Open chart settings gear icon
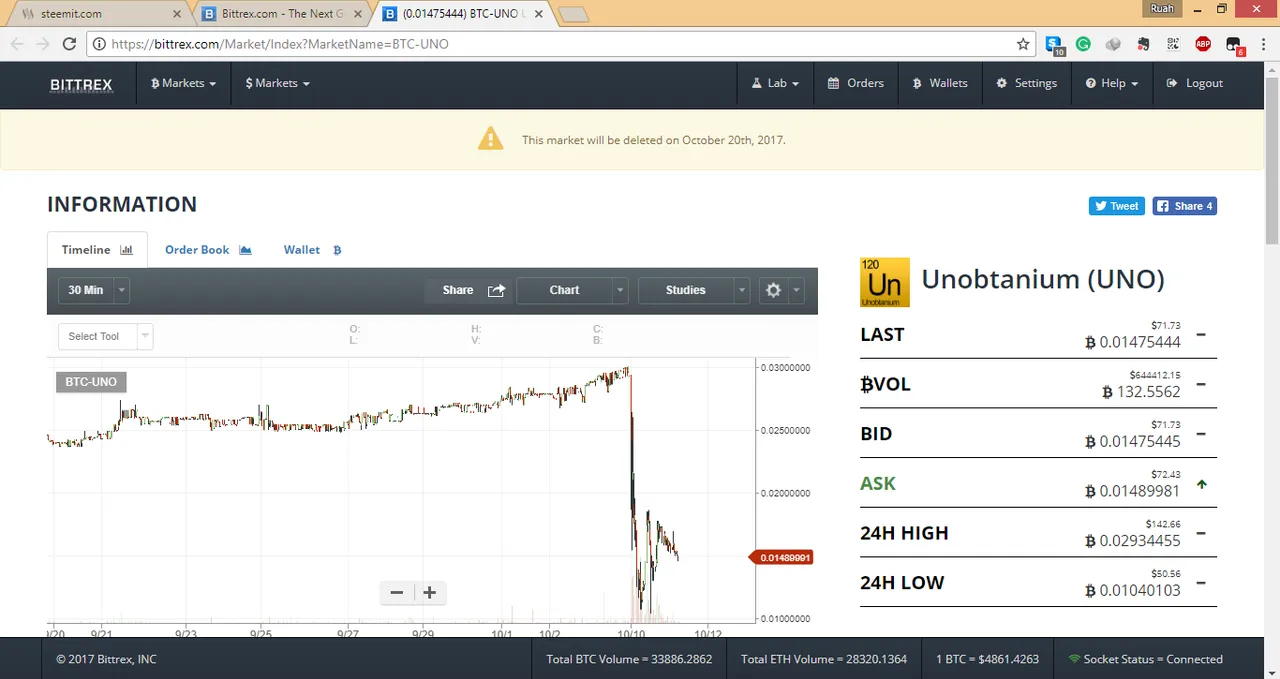The width and height of the screenshot is (1280, 679). click(773, 291)
